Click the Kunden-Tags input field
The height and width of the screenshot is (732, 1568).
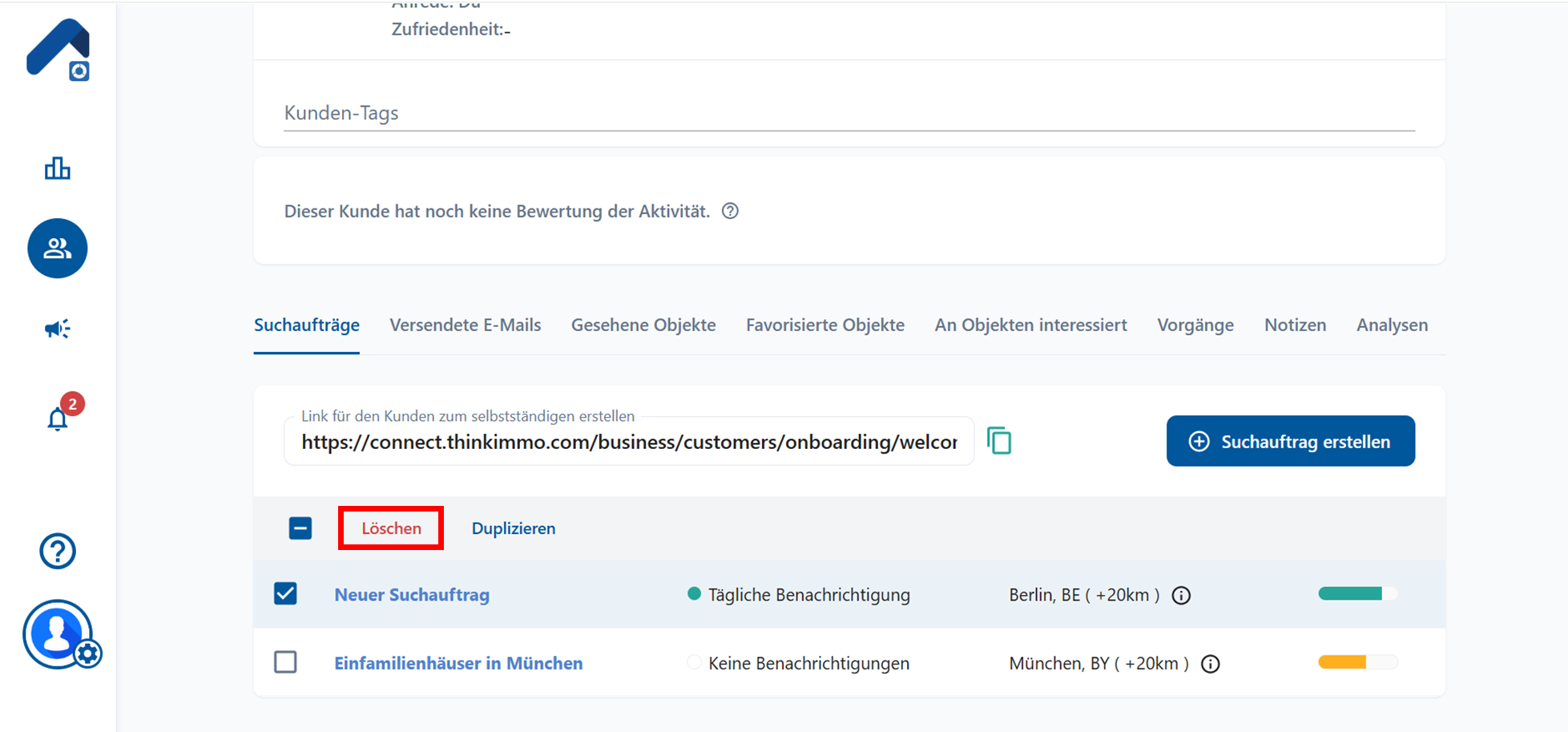[x=849, y=113]
